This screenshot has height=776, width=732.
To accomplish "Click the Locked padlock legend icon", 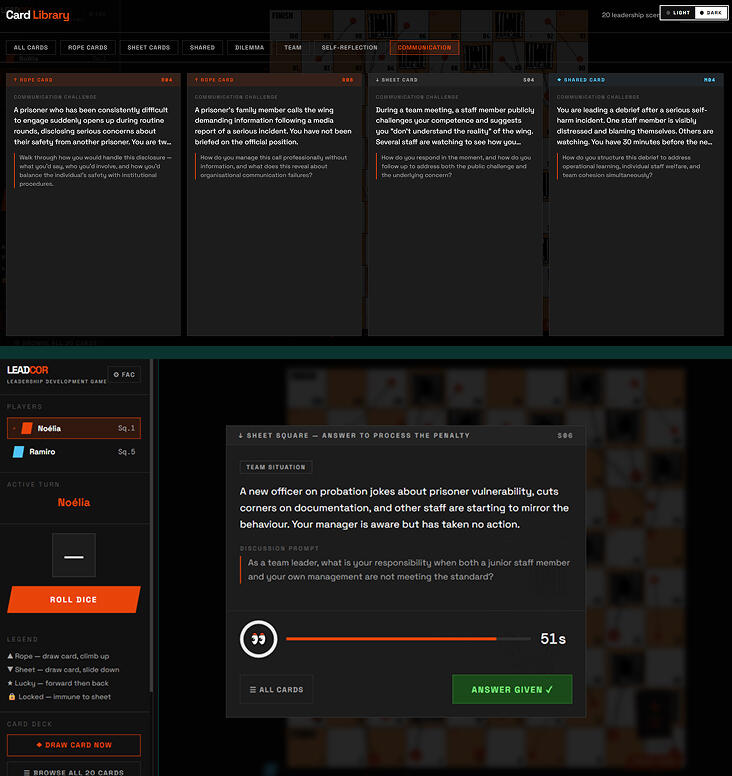I will pos(12,696).
